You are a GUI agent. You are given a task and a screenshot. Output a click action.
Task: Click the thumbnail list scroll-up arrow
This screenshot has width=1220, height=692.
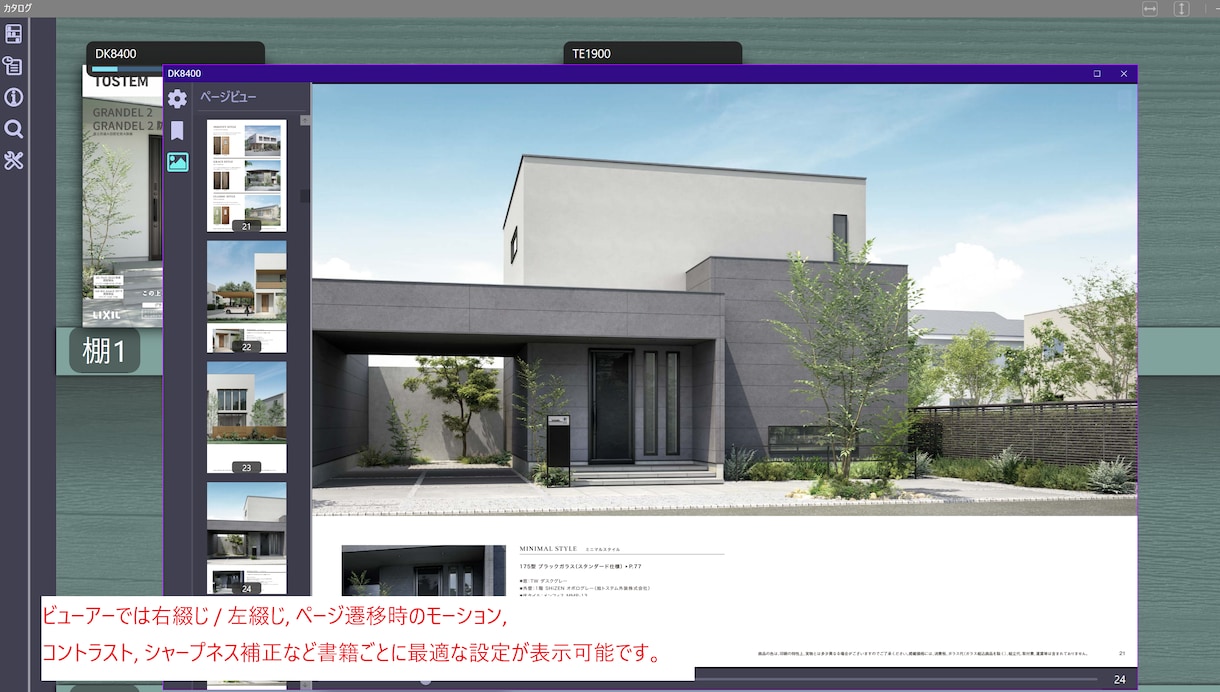tap(305, 121)
